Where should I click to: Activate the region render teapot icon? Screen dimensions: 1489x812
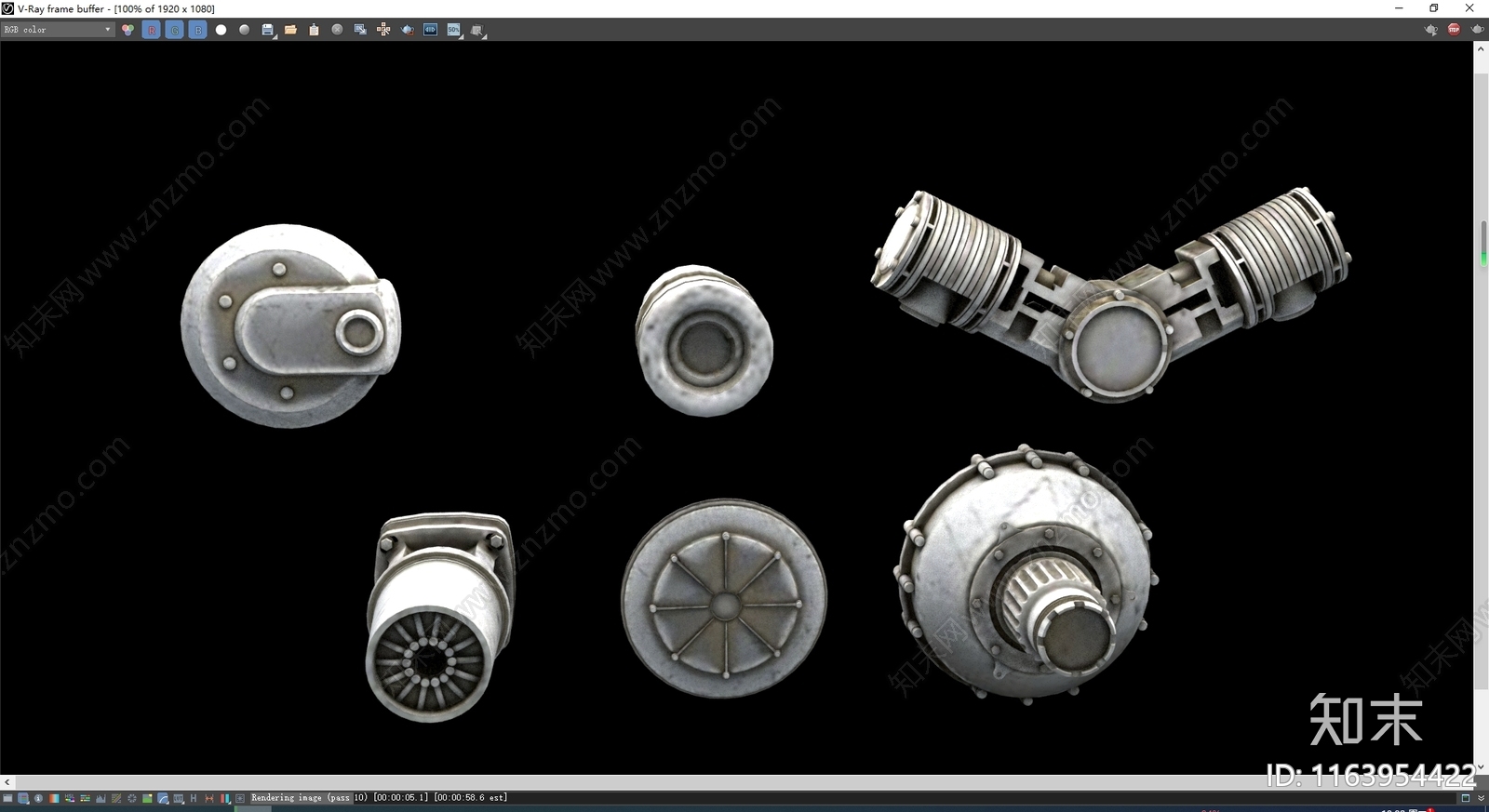(x=407, y=30)
